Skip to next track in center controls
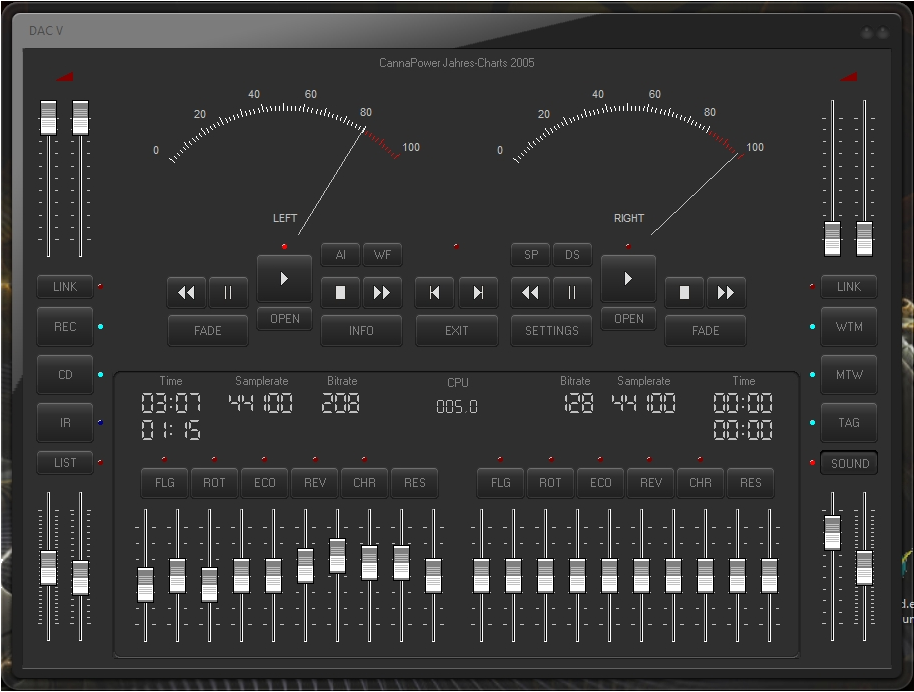 click(x=478, y=293)
